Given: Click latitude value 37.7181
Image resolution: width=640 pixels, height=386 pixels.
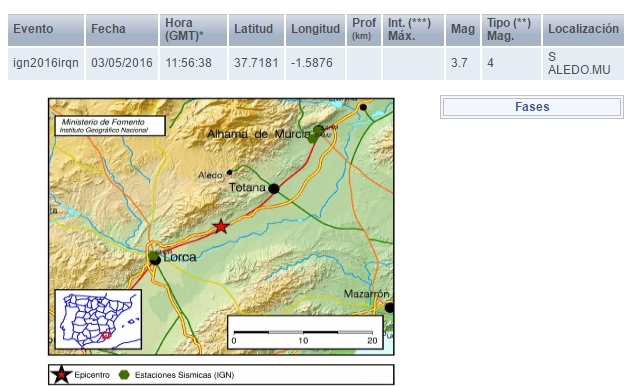Looking at the screenshot, I should click(x=256, y=63).
